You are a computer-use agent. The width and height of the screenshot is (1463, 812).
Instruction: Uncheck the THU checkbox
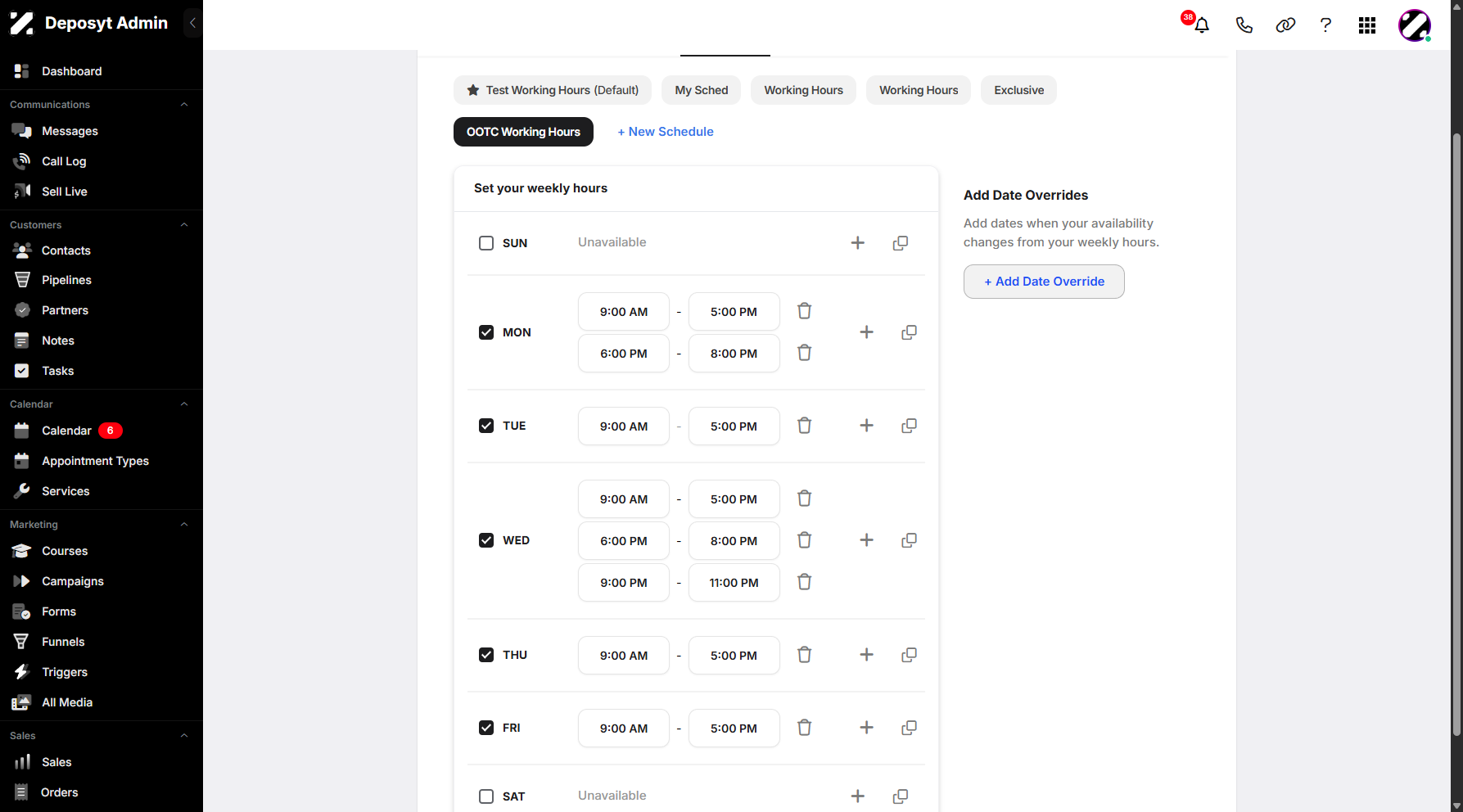pyautogui.click(x=486, y=655)
